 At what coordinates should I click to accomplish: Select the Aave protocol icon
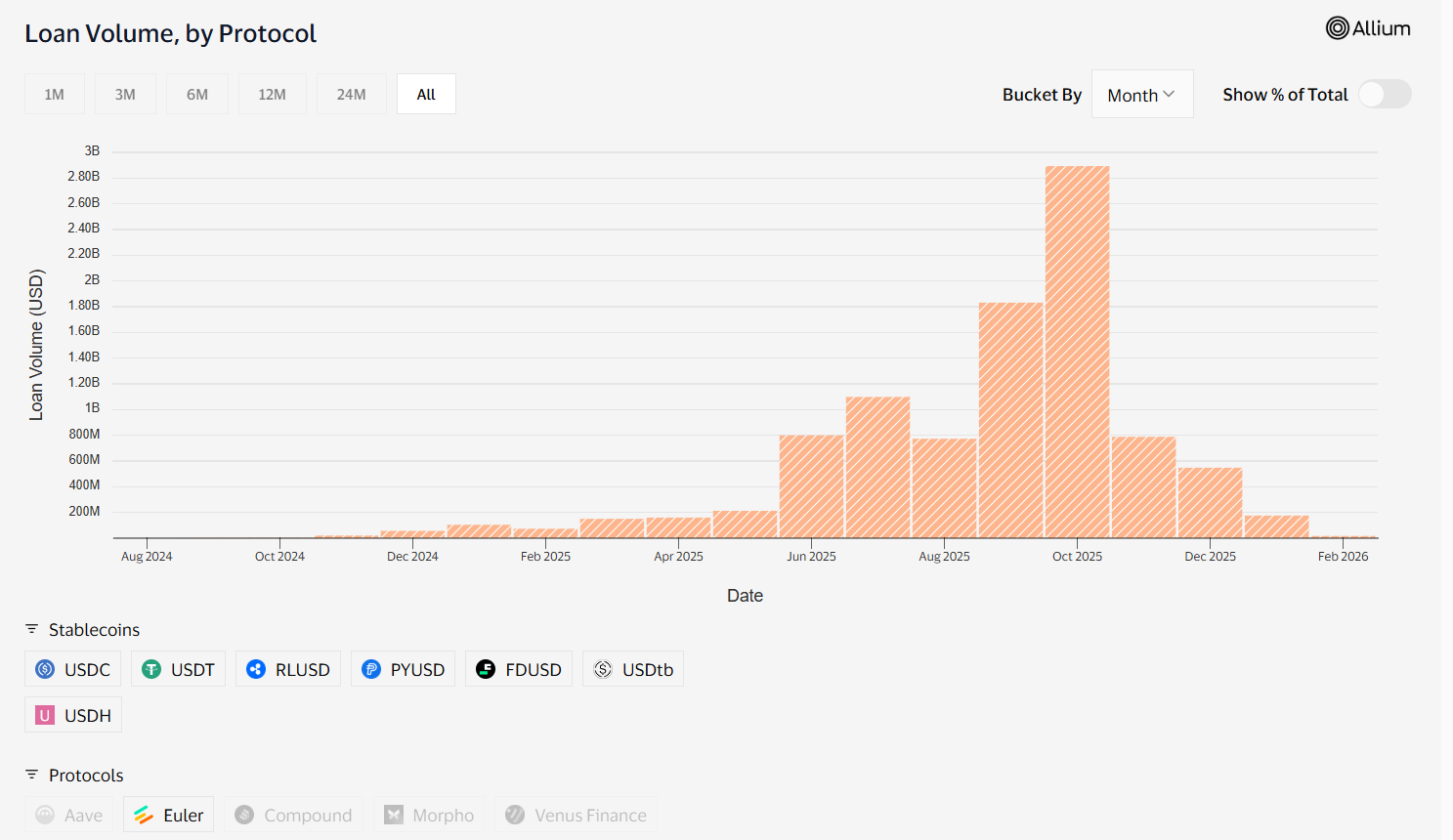46,814
